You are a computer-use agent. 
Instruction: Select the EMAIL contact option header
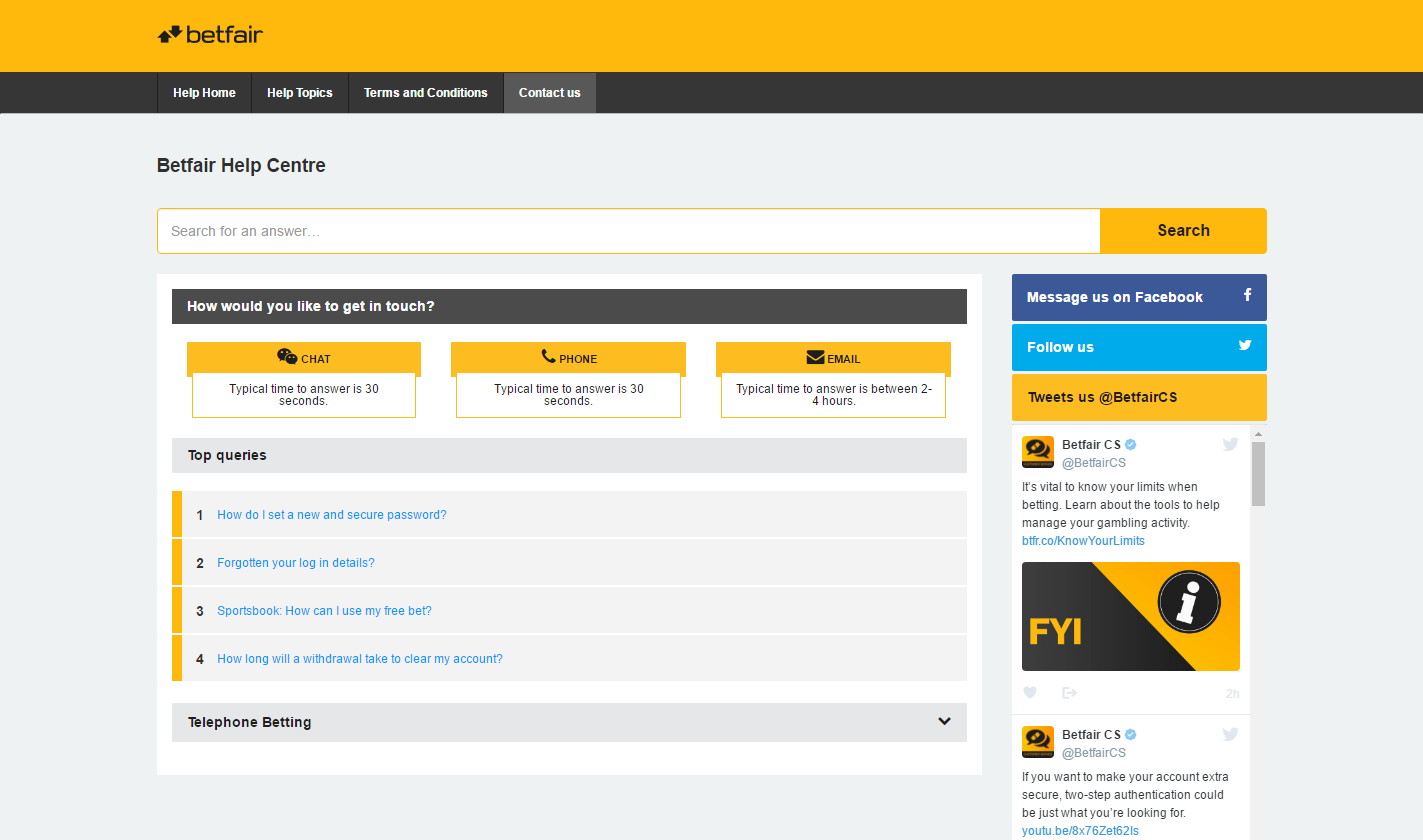tap(833, 358)
